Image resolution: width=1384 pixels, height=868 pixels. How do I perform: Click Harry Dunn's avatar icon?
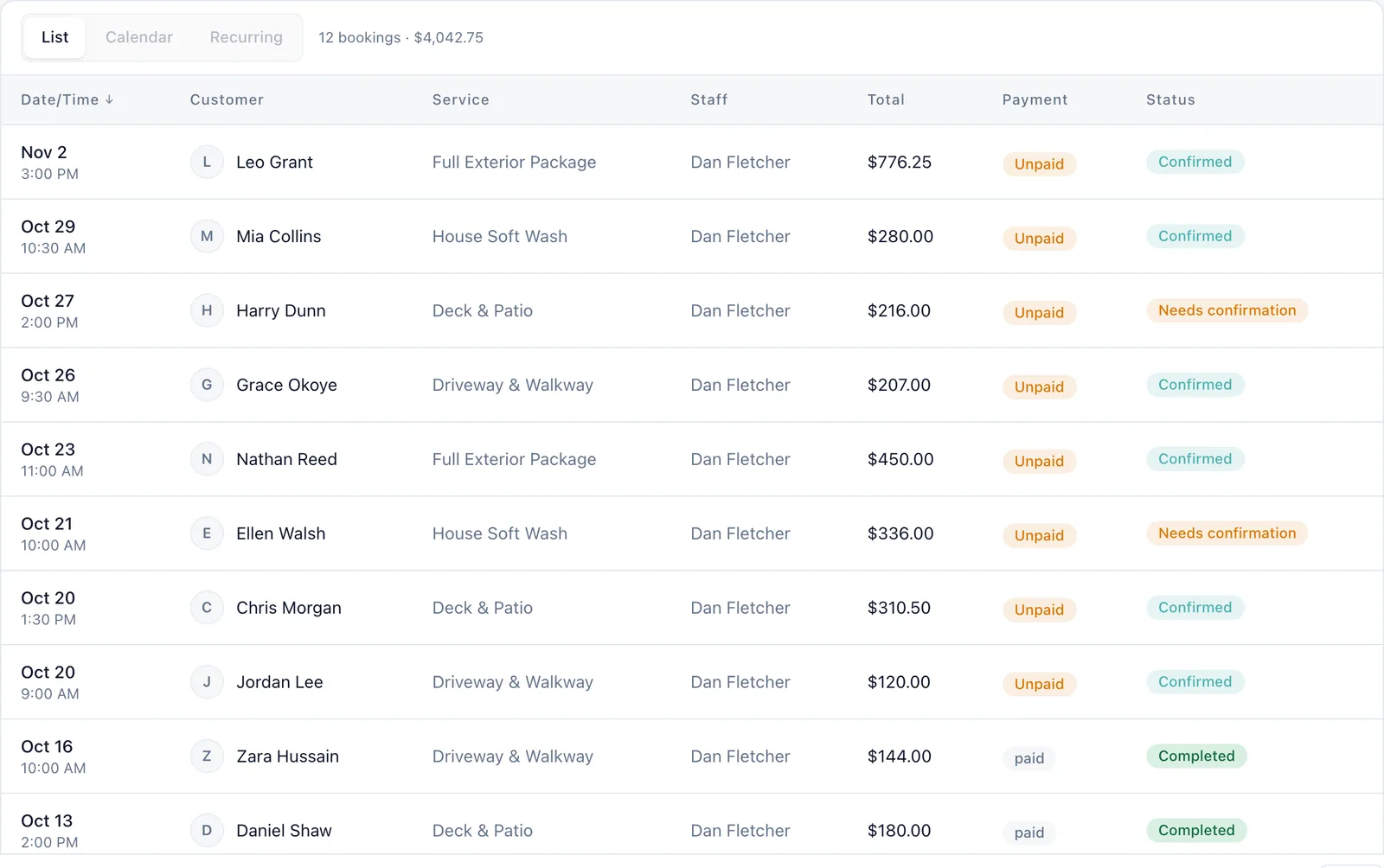(x=207, y=310)
